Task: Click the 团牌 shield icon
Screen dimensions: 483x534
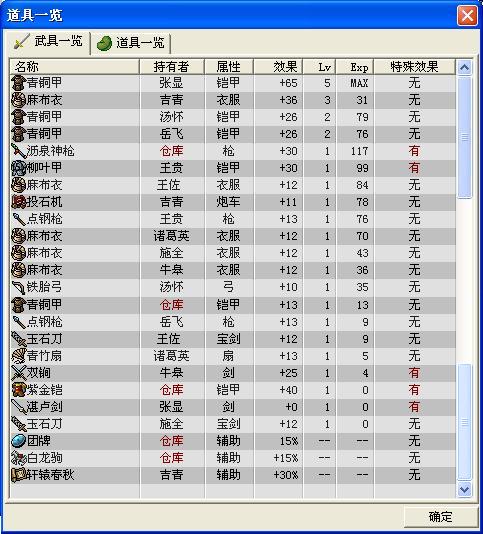Action: coord(19,441)
